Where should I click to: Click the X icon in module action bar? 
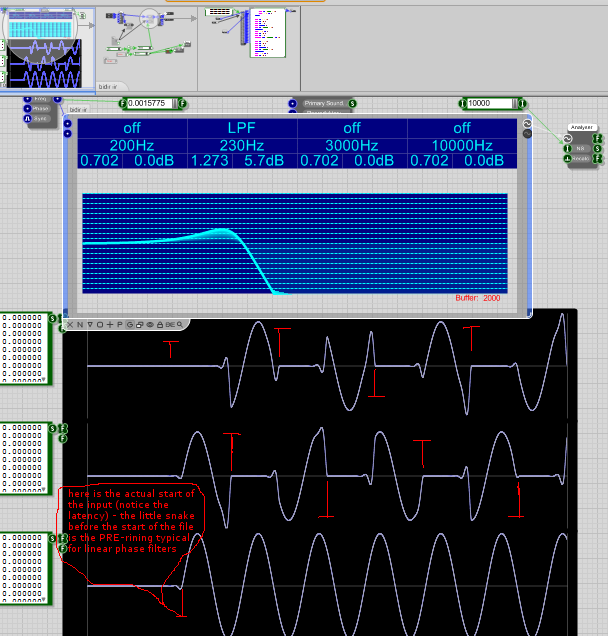coord(70,324)
